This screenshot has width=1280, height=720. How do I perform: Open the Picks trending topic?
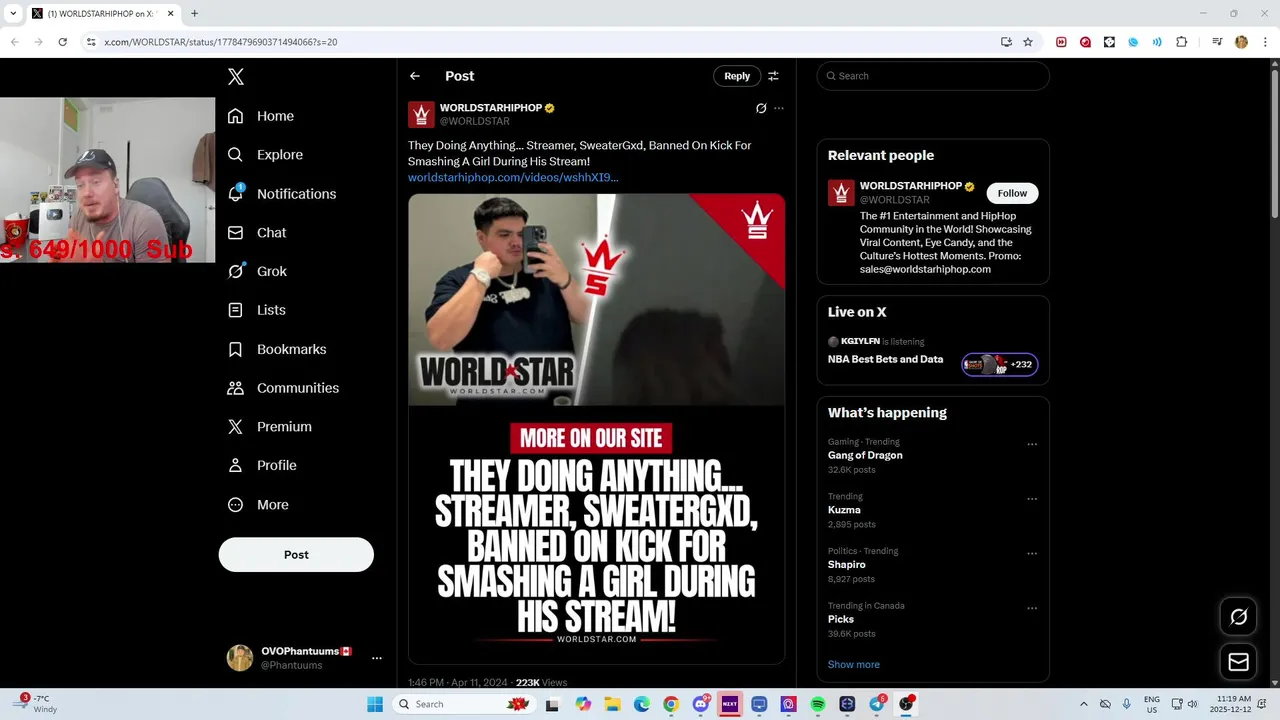(x=840, y=619)
